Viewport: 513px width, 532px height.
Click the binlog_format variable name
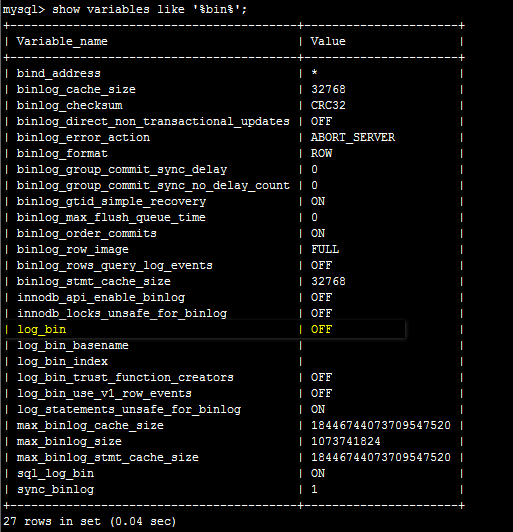[x=62, y=153]
